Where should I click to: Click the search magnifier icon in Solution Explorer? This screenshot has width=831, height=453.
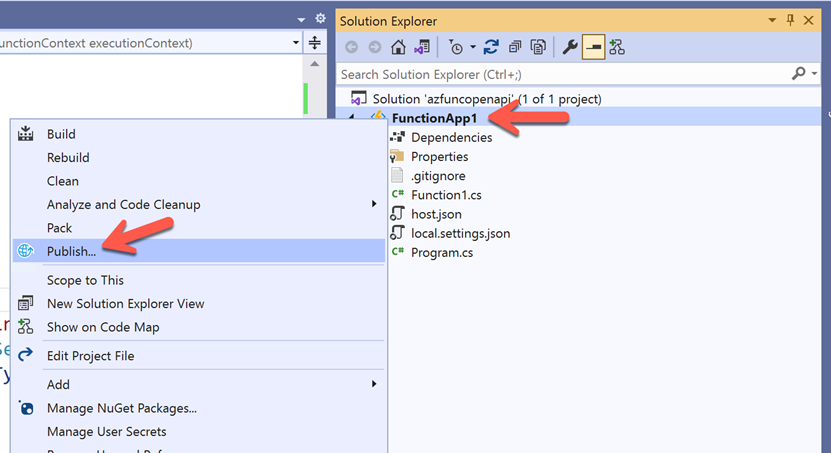point(799,74)
